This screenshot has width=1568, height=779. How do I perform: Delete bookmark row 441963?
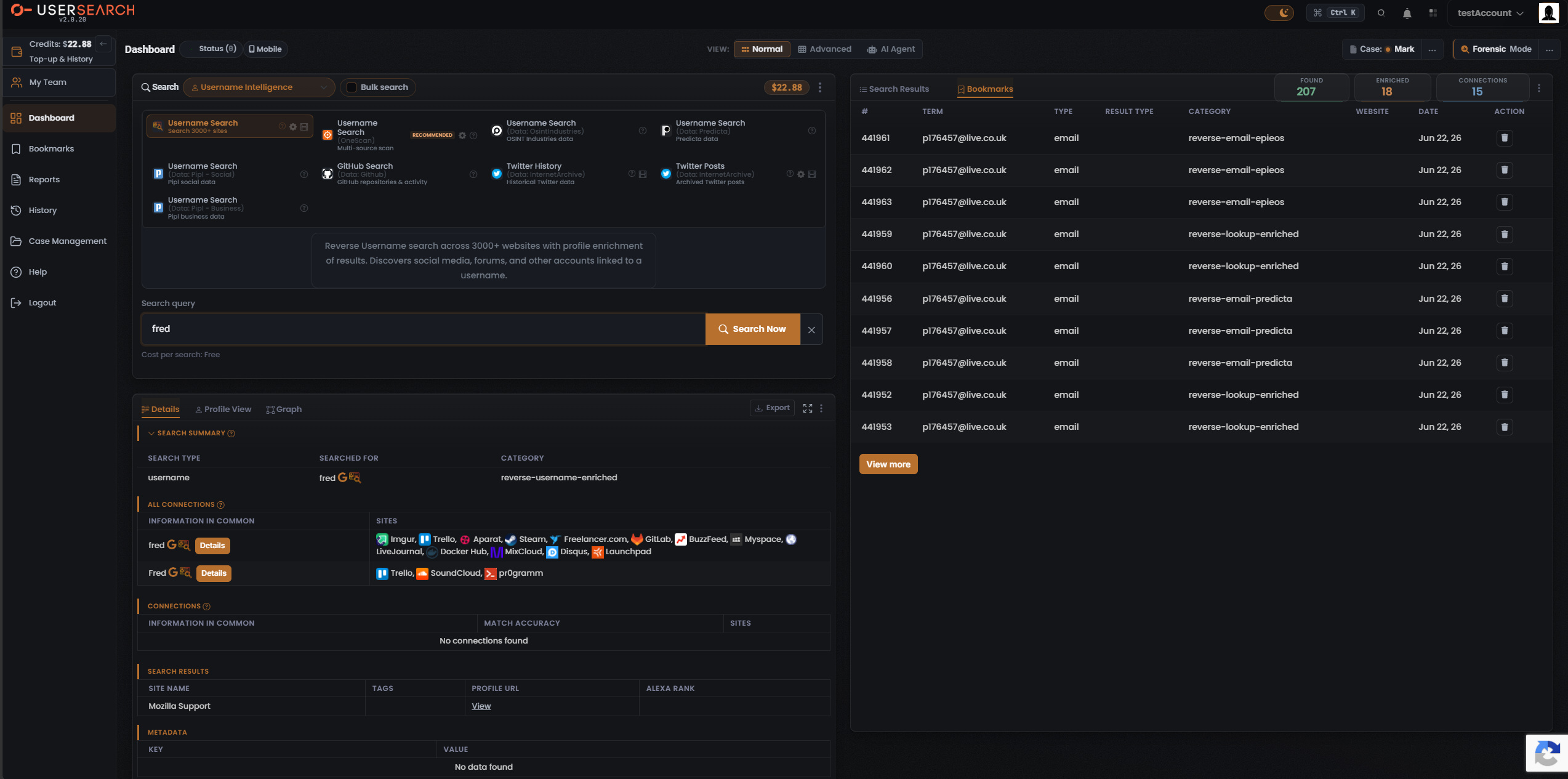coord(1505,202)
